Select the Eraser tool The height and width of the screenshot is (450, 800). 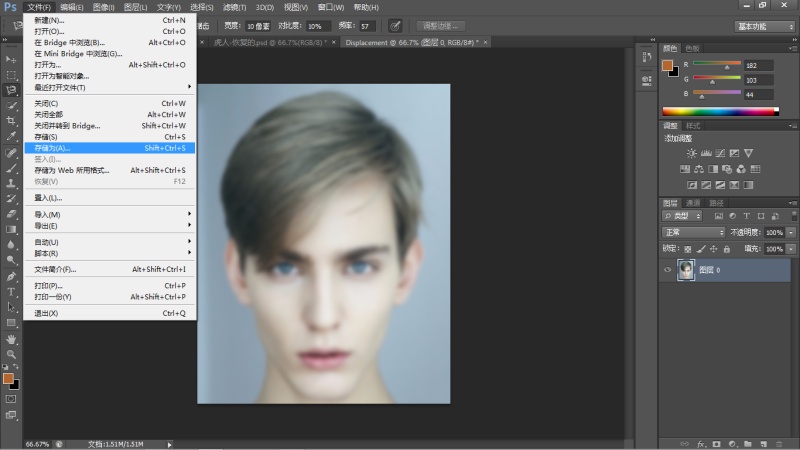pos(11,214)
